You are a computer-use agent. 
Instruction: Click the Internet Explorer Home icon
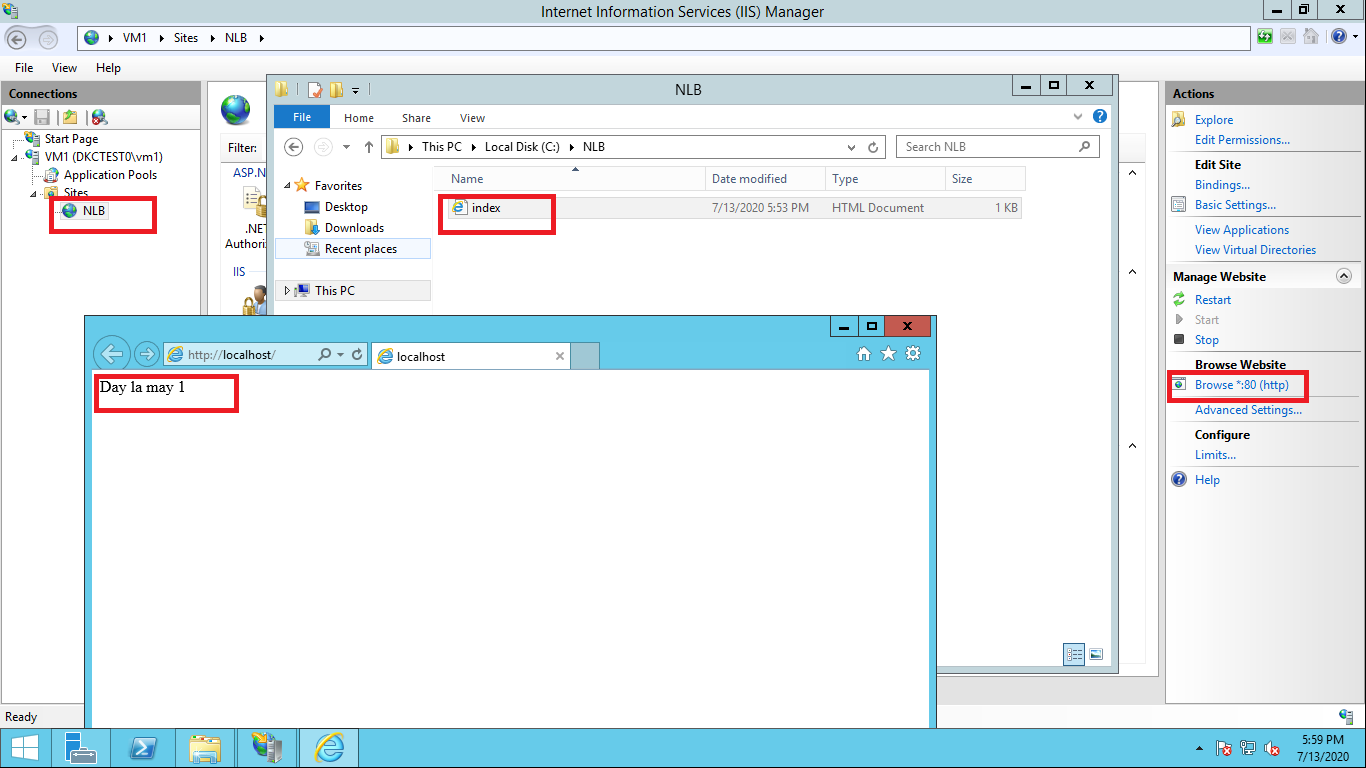point(864,354)
